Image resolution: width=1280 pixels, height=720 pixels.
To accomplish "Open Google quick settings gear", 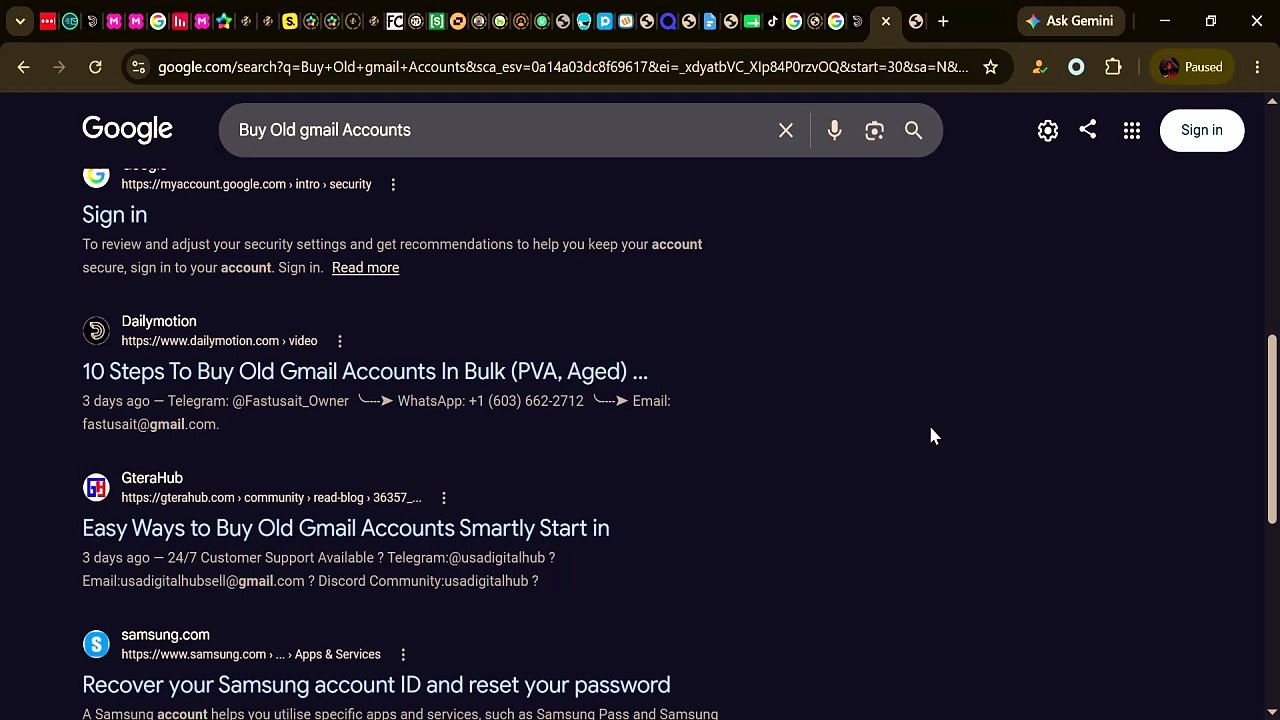I will (x=1047, y=130).
